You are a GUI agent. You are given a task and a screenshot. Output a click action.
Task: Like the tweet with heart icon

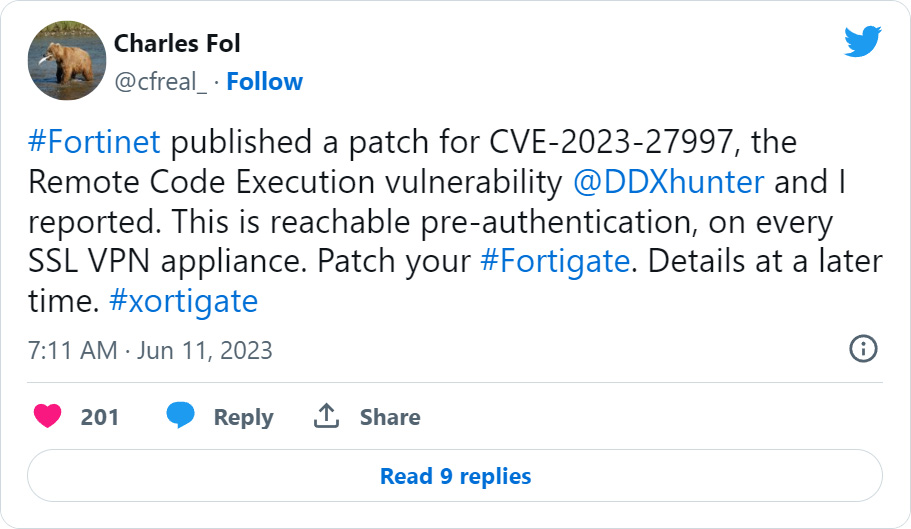tap(47, 416)
